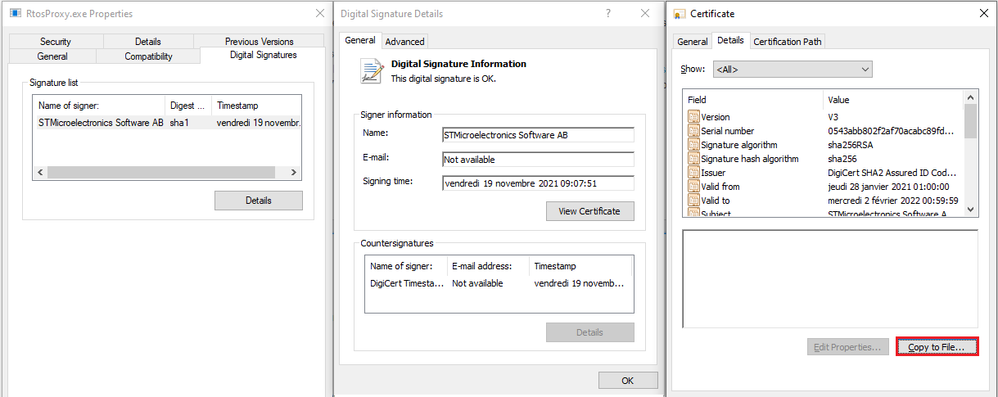Viewport: 998px width, 397px height.
Task: Click scroll up arrow in Certificate field list
Action: (971, 97)
